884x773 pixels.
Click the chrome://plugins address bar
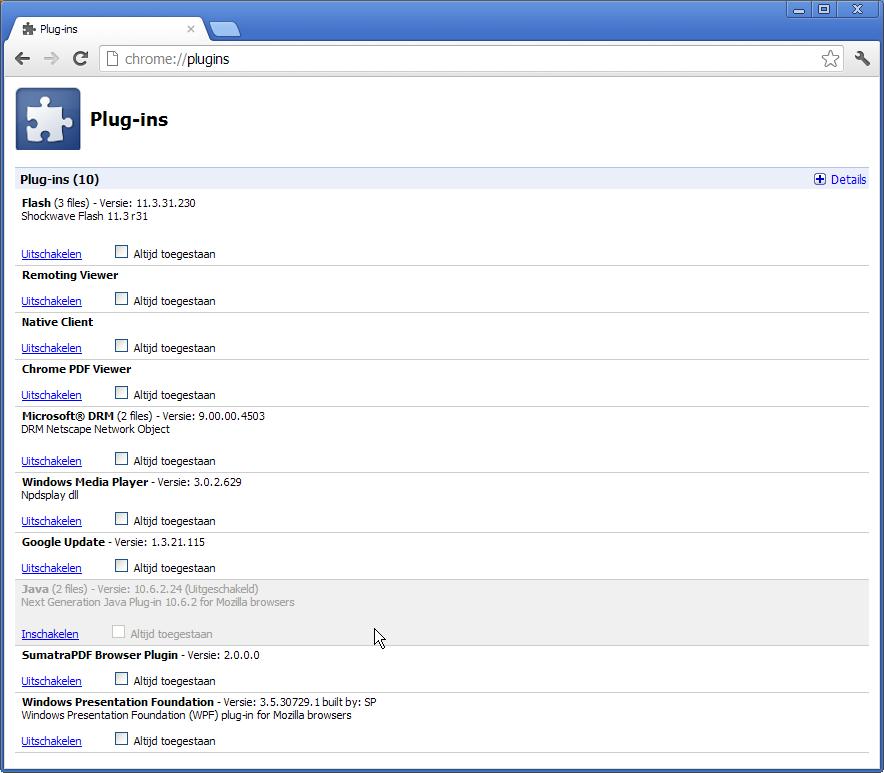[460, 59]
